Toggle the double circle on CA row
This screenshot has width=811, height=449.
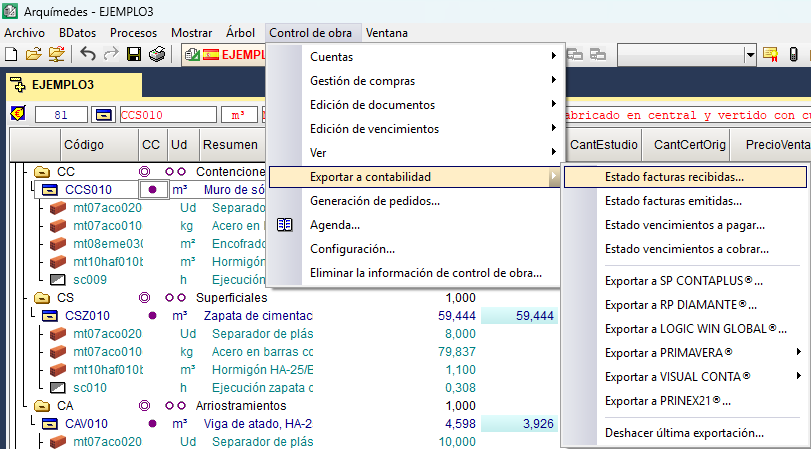[145, 406]
